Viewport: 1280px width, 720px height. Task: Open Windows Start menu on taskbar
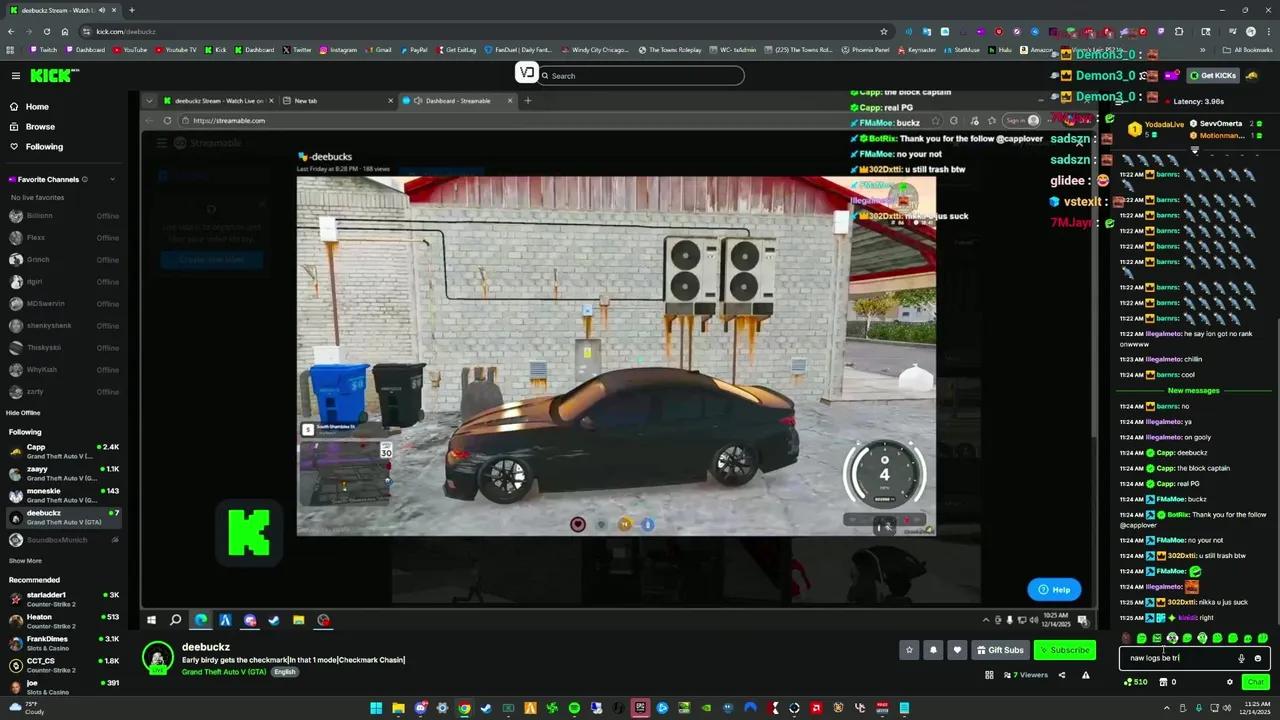pos(376,708)
